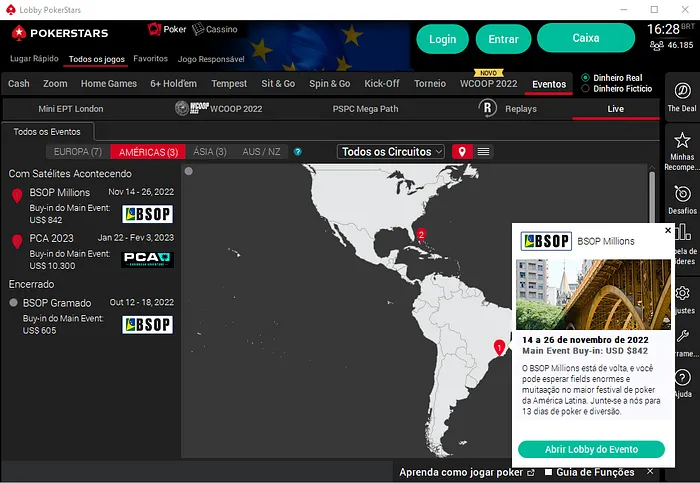
Task: Open the leaderboard bars icon in sidebar
Action: coord(683,232)
